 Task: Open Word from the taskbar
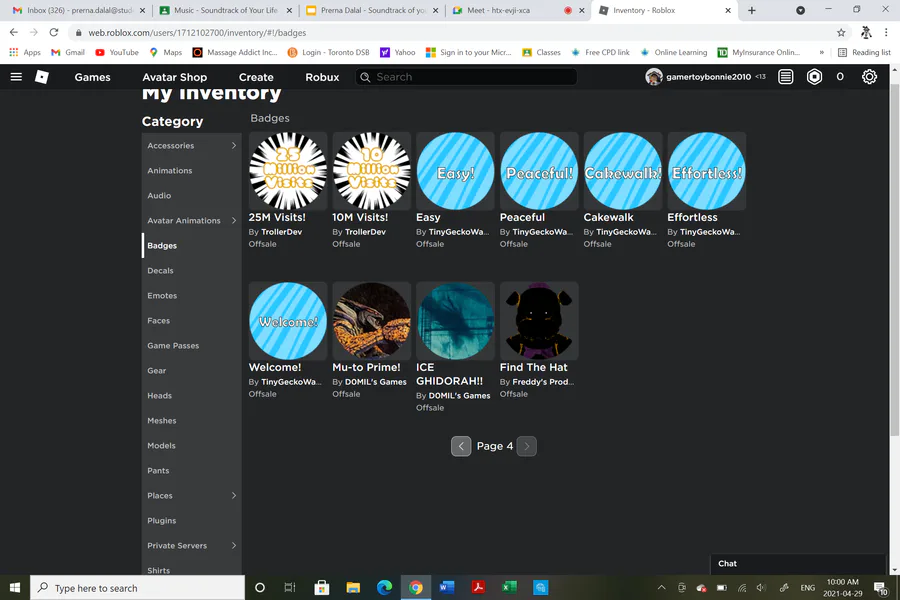point(447,587)
